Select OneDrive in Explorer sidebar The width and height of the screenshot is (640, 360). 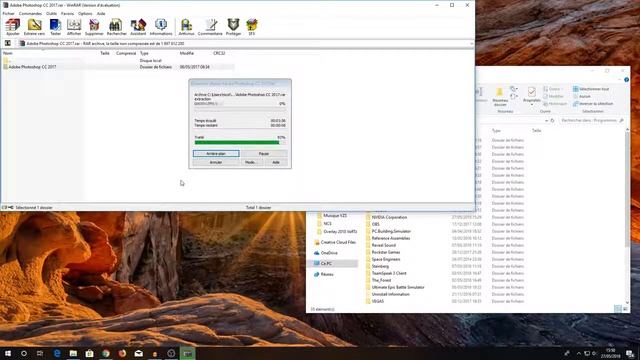[326, 253]
